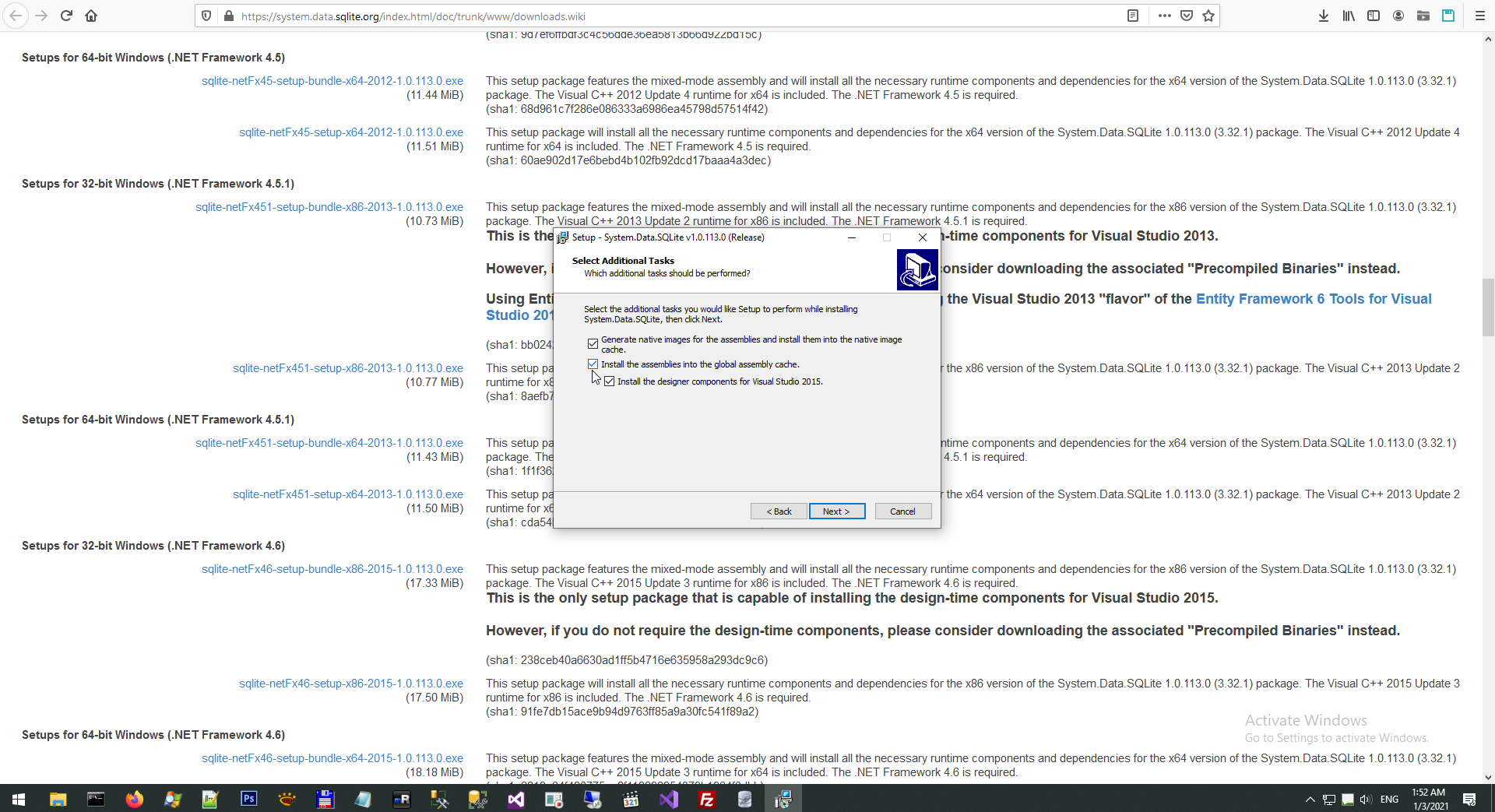Open Media Player Classic 321 taskbar icon
The height and width of the screenshot is (812, 1495).
coord(631,799)
